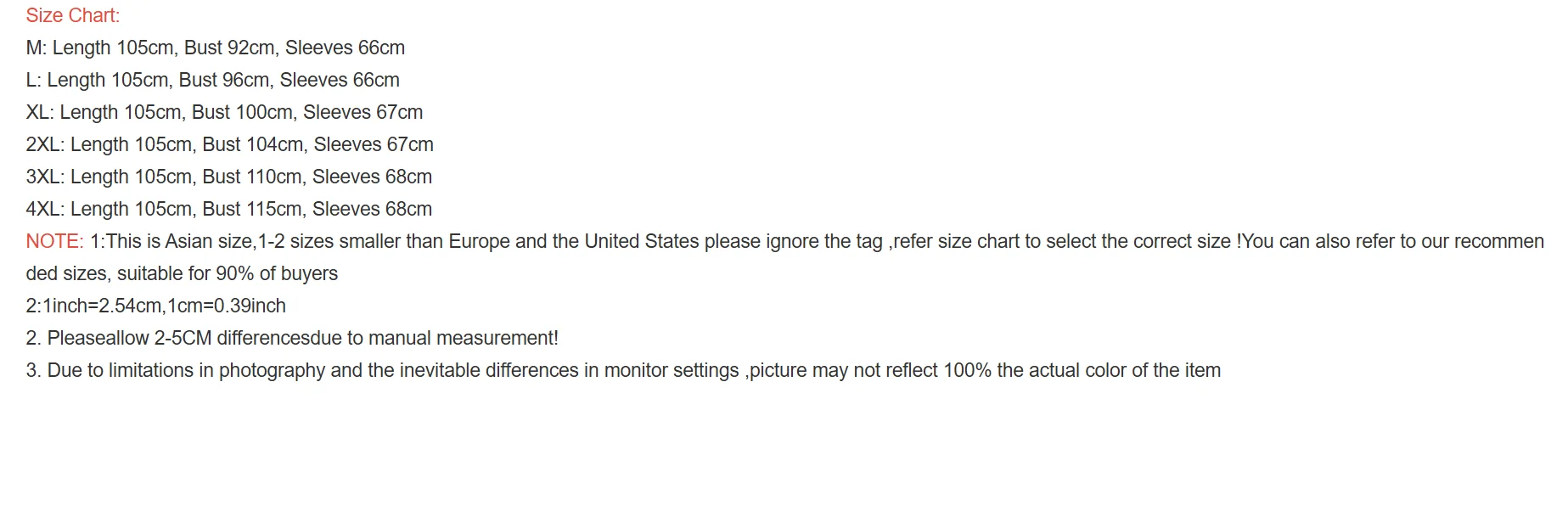The height and width of the screenshot is (528, 1568).
Task: Click the red "NOTE:" label
Action: [x=54, y=241]
